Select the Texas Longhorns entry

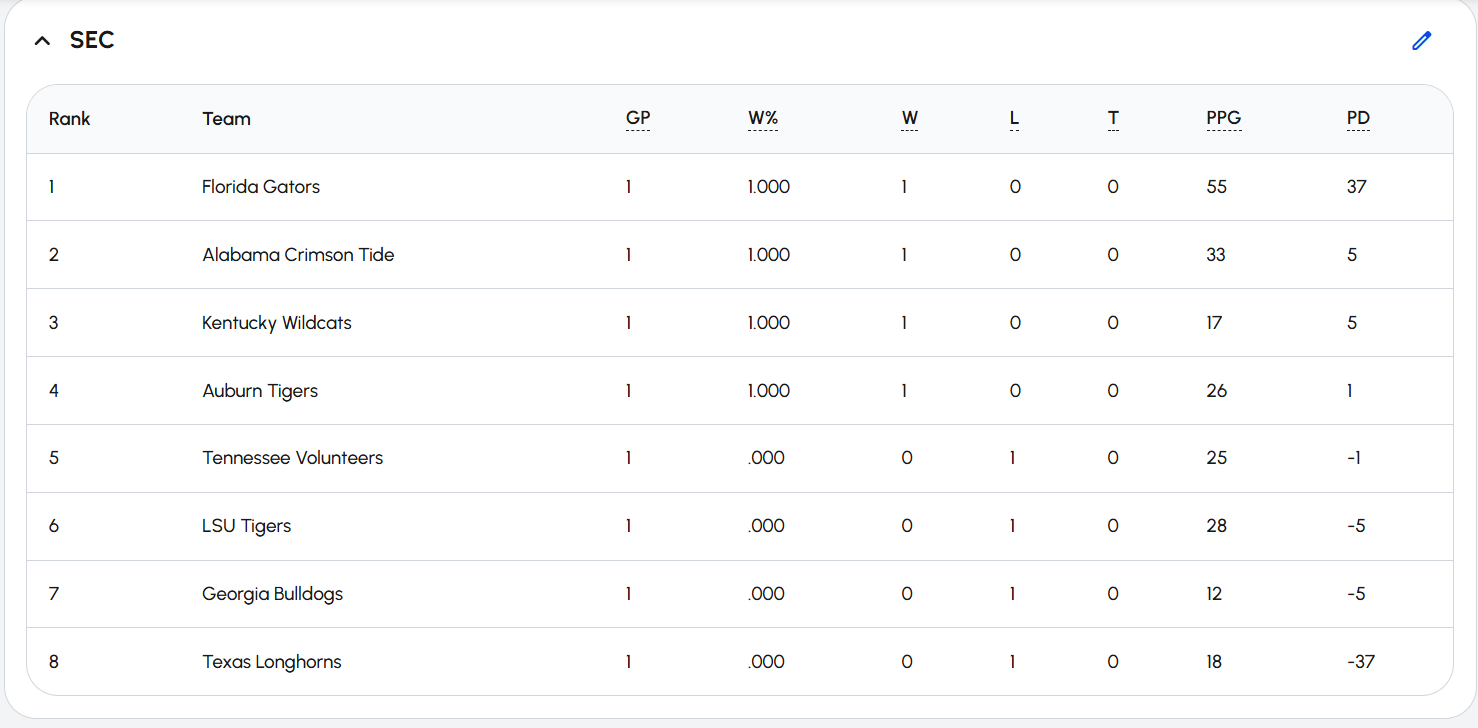click(x=272, y=662)
